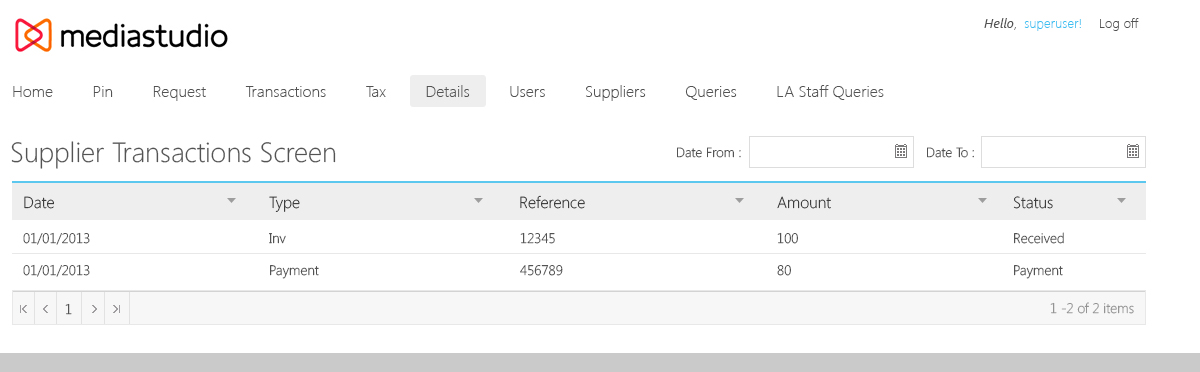Open the Reference column filter dropdown
Viewport: 1200px width, 372px height.
pyautogui.click(x=740, y=201)
